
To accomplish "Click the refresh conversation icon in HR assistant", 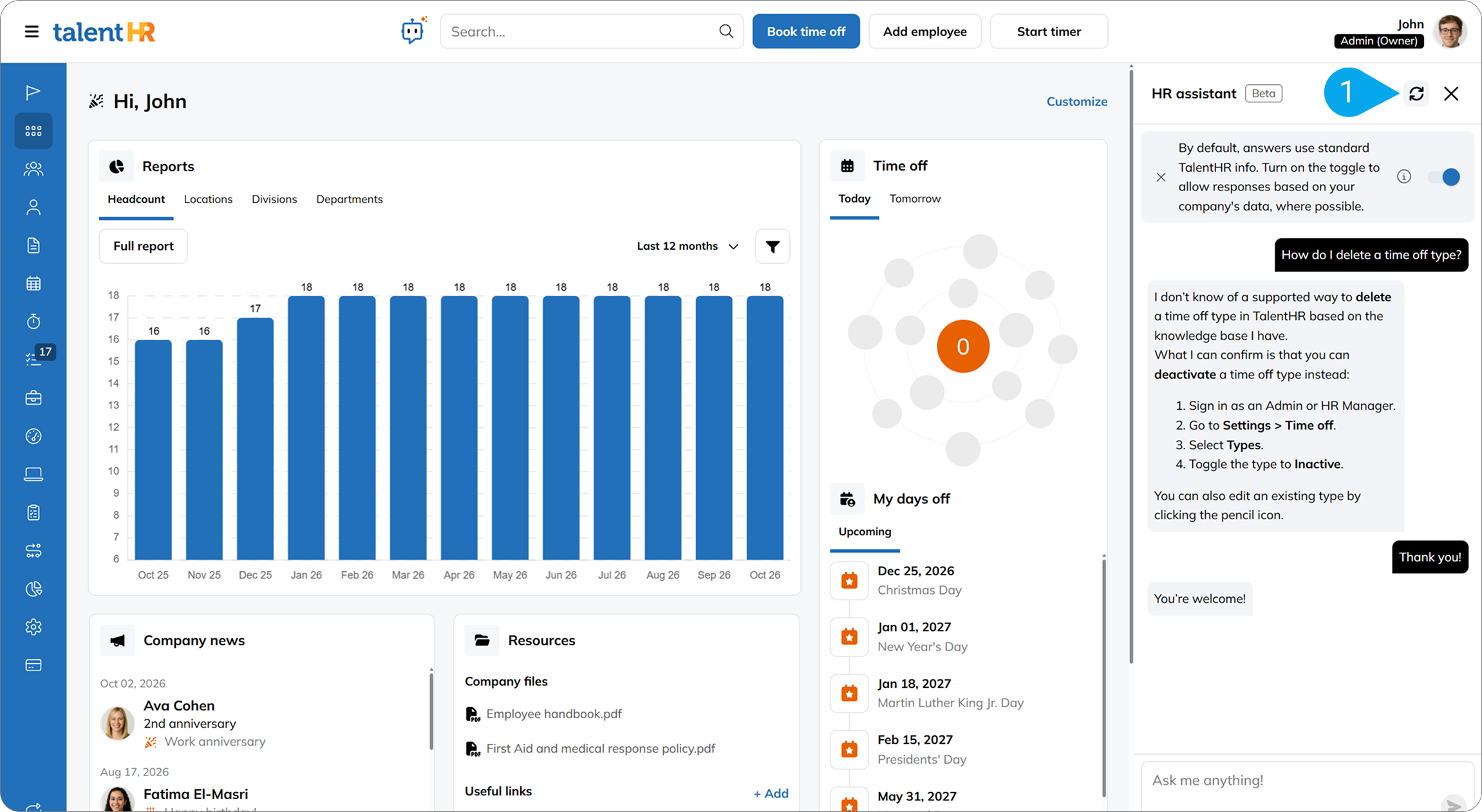I will point(1416,94).
